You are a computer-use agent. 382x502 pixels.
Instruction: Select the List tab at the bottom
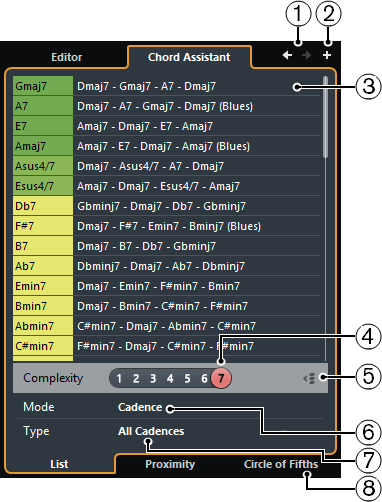click(x=59, y=464)
